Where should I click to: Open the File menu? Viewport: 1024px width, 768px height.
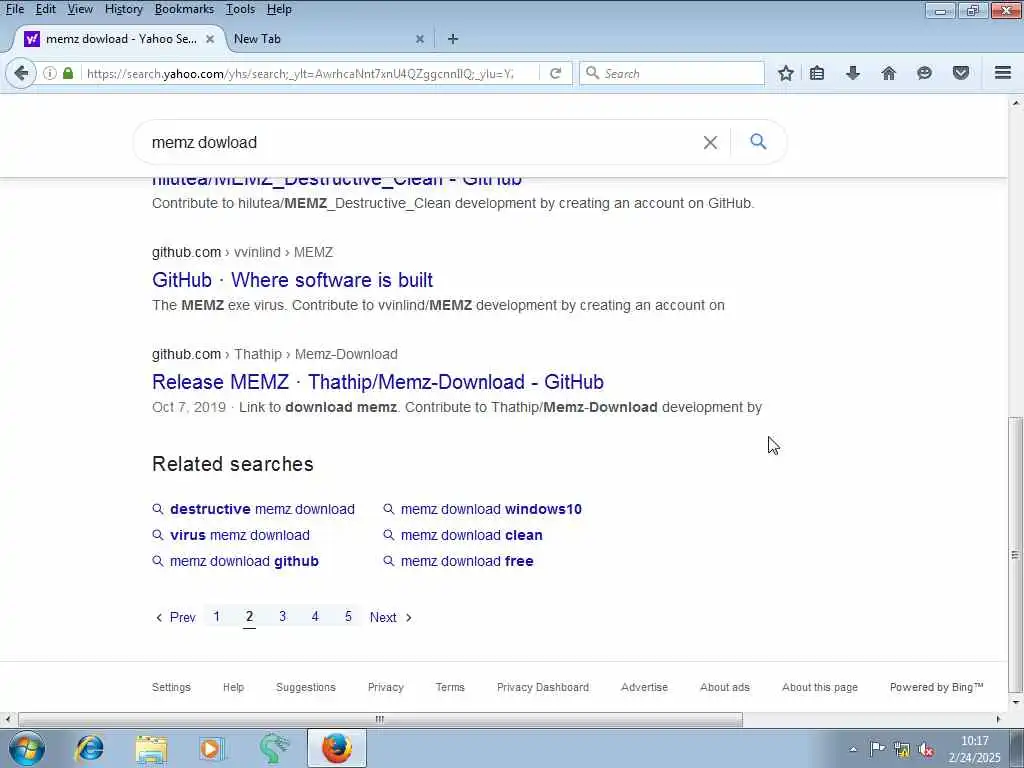coord(14,9)
